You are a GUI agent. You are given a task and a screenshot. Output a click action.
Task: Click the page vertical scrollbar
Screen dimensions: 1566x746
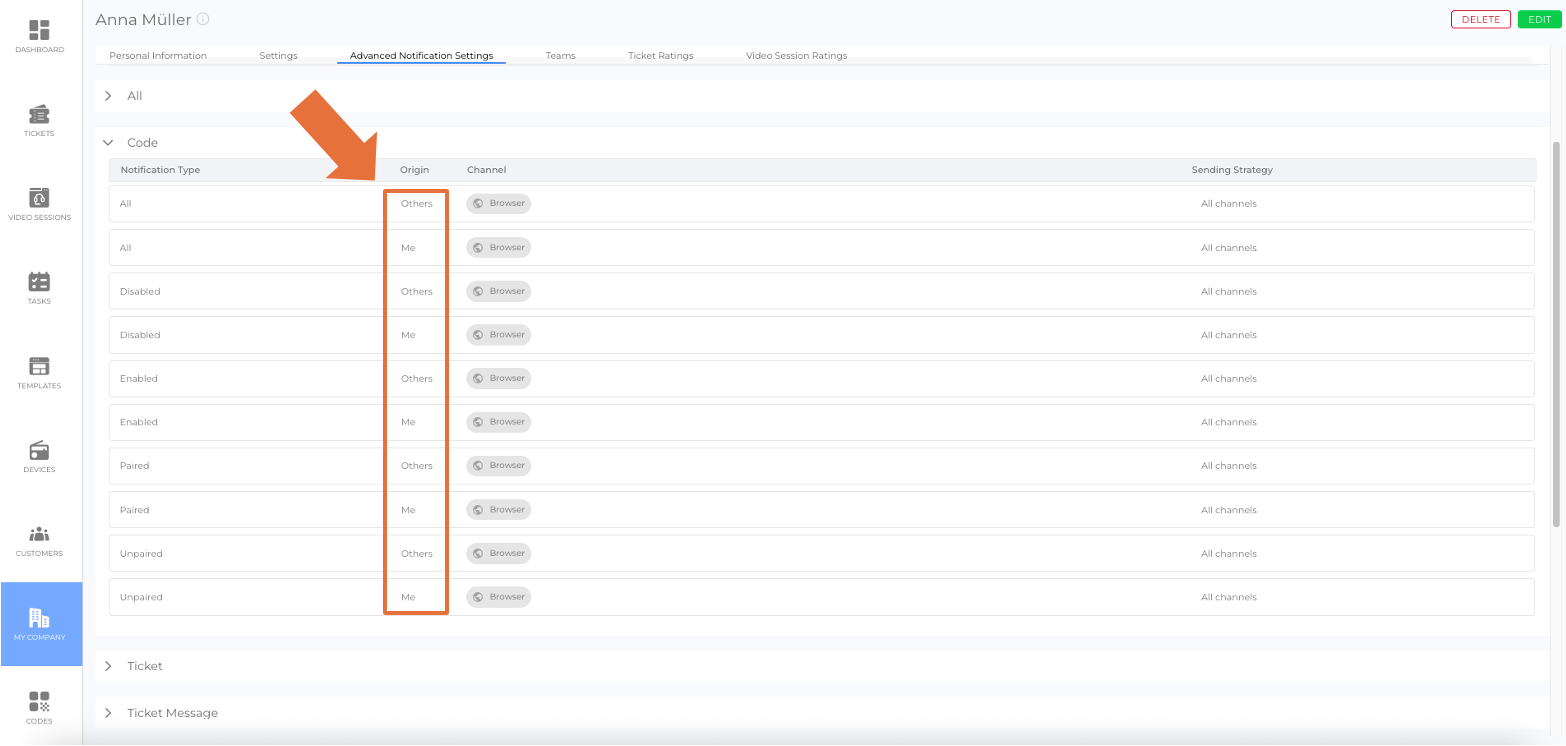[1555, 330]
